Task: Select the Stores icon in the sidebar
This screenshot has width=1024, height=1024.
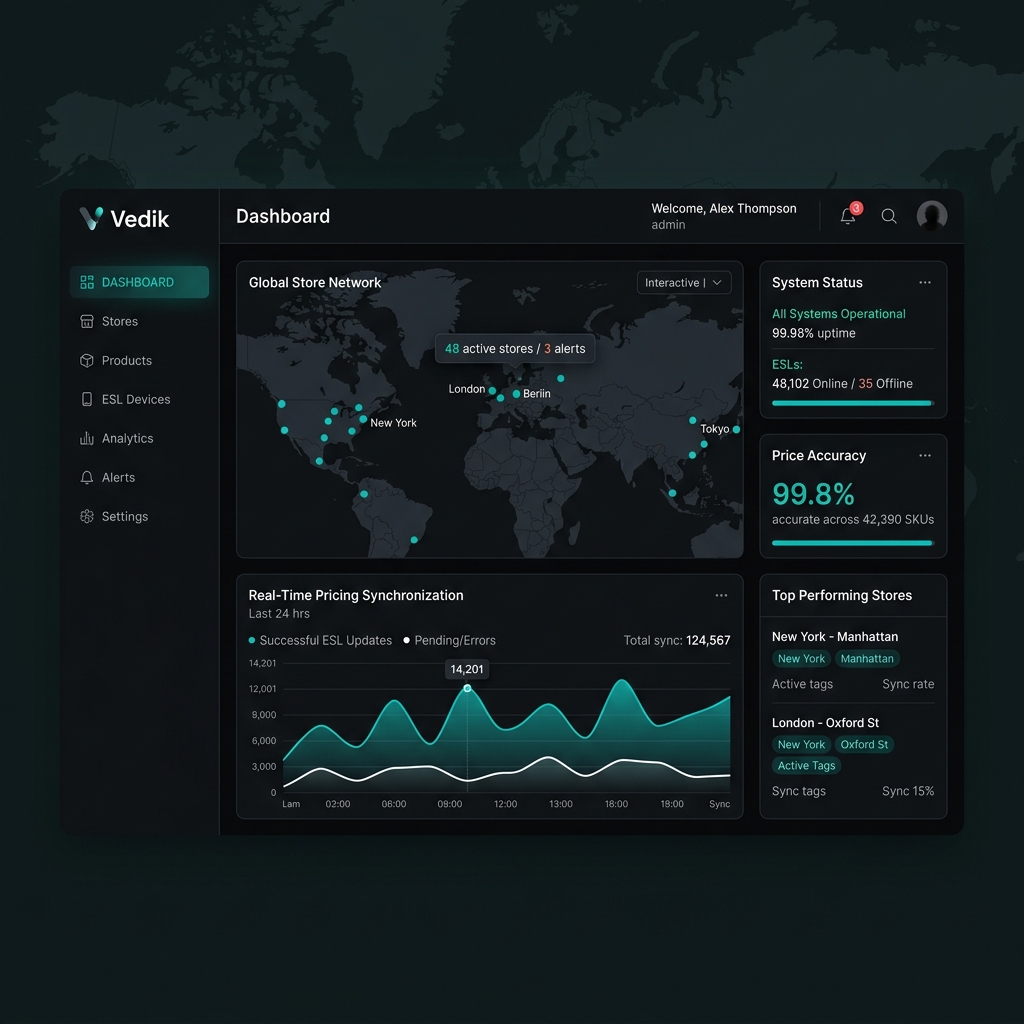Action: pyautogui.click(x=85, y=321)
